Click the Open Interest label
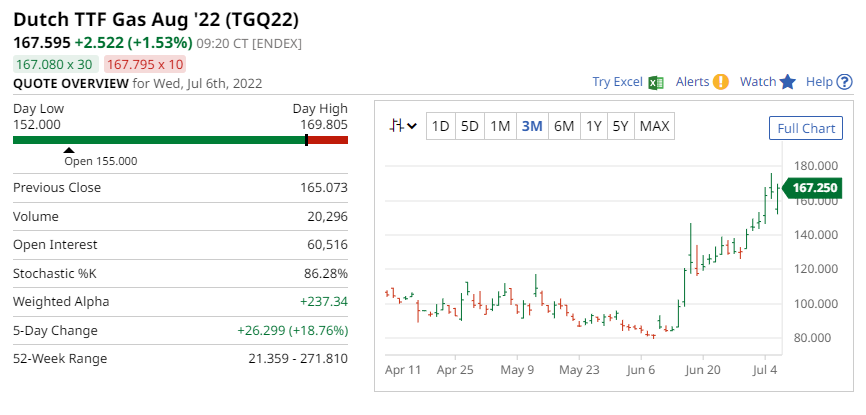Image resolution: width=866 pixels, height=415 pixels. pos(55,244)
